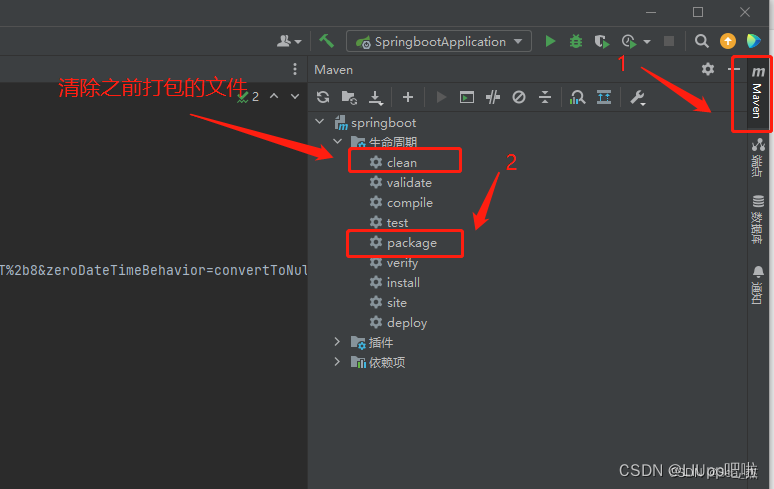Execute Maven goal icon
The height and width of the screenshot is (489, 774).
click(x=466, y=97)
